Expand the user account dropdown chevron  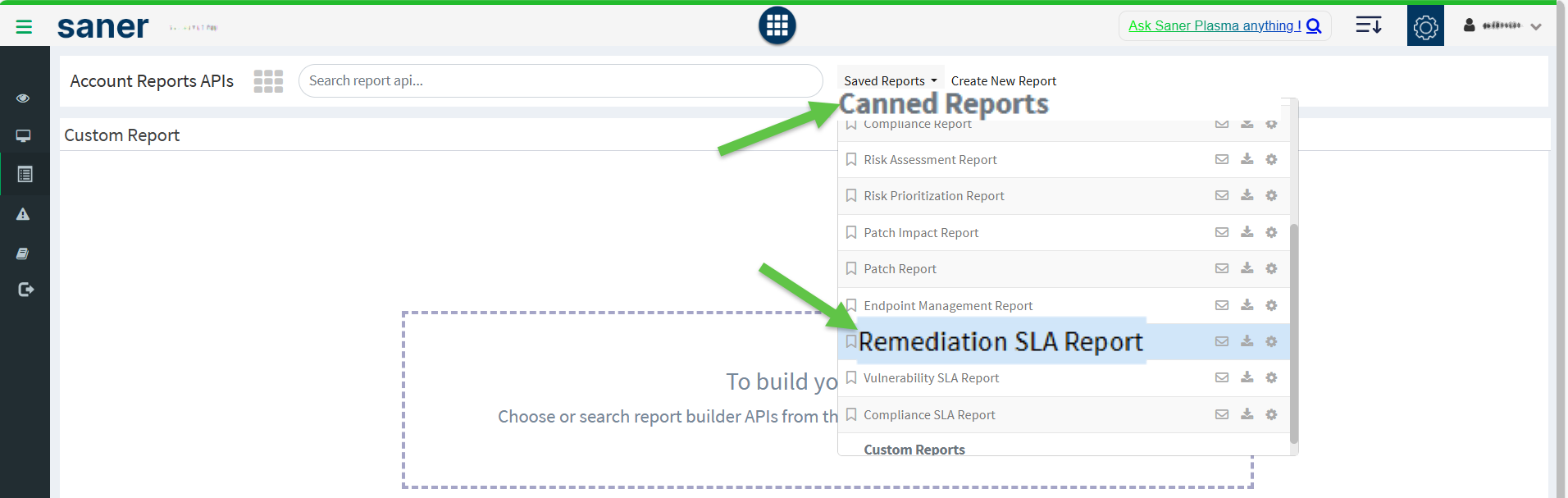[1536, 26]
